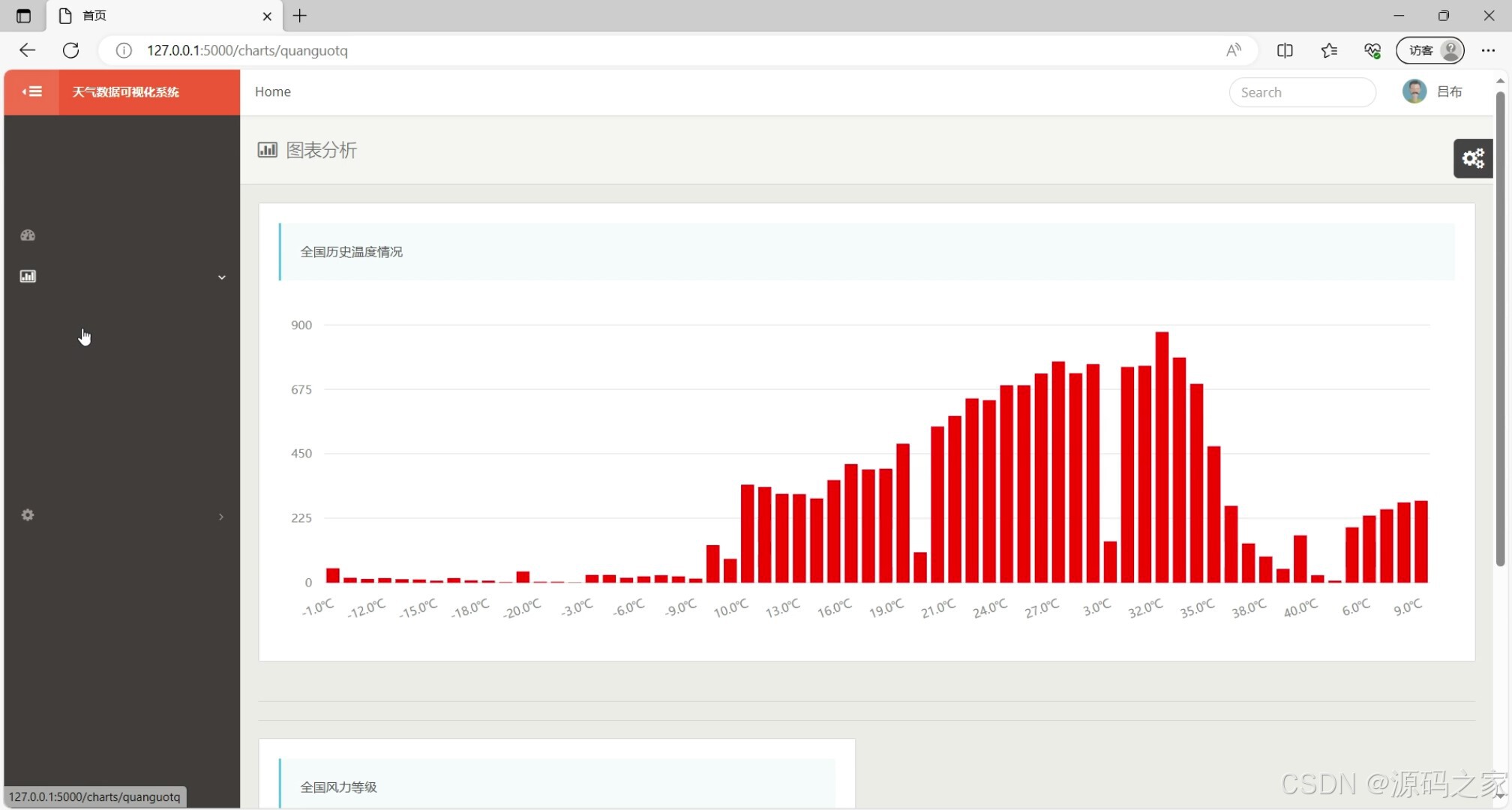
Task: Open browser settings ellipsis menu
Action: coord(1488,50)
